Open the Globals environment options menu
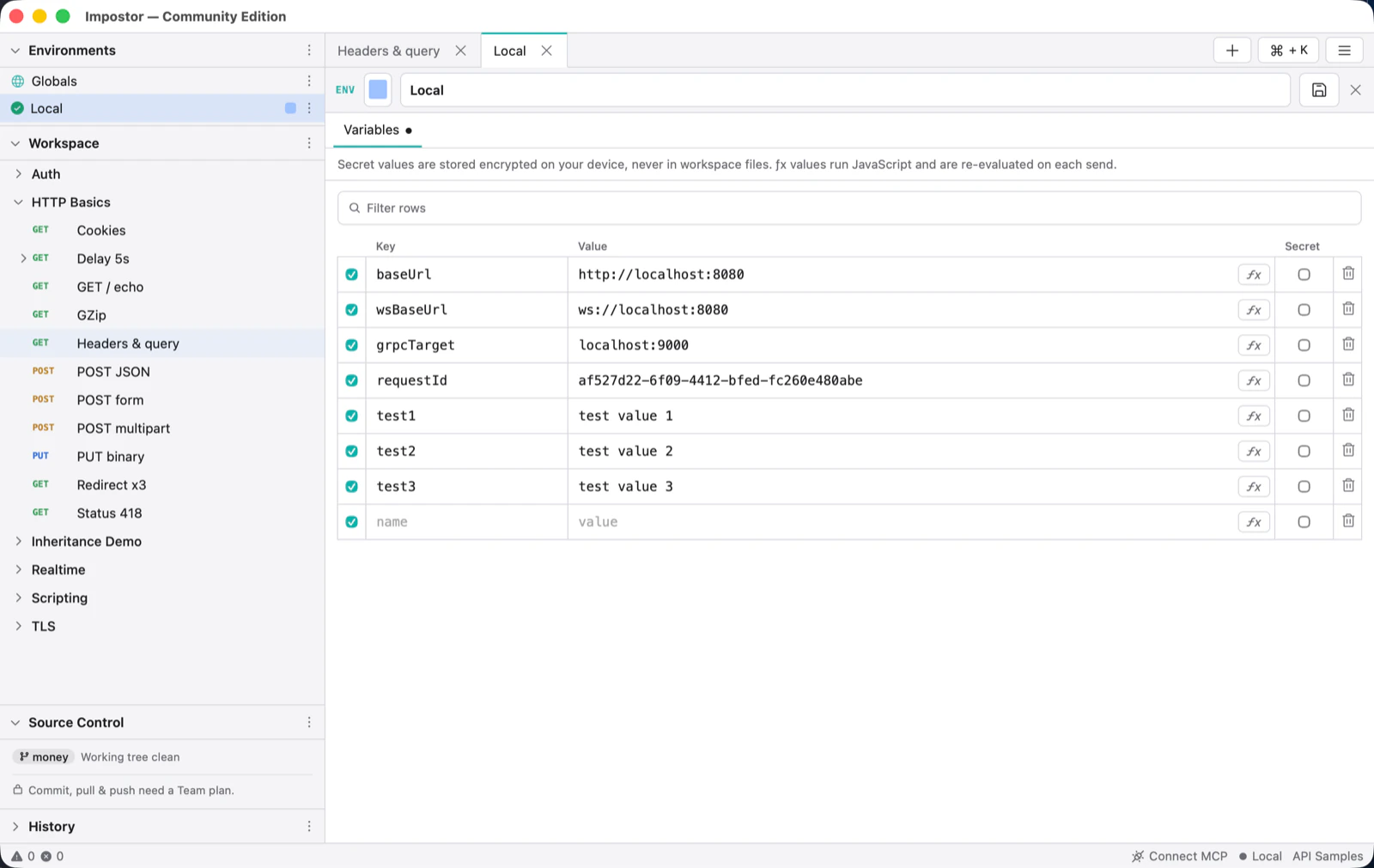 [309, 81]
